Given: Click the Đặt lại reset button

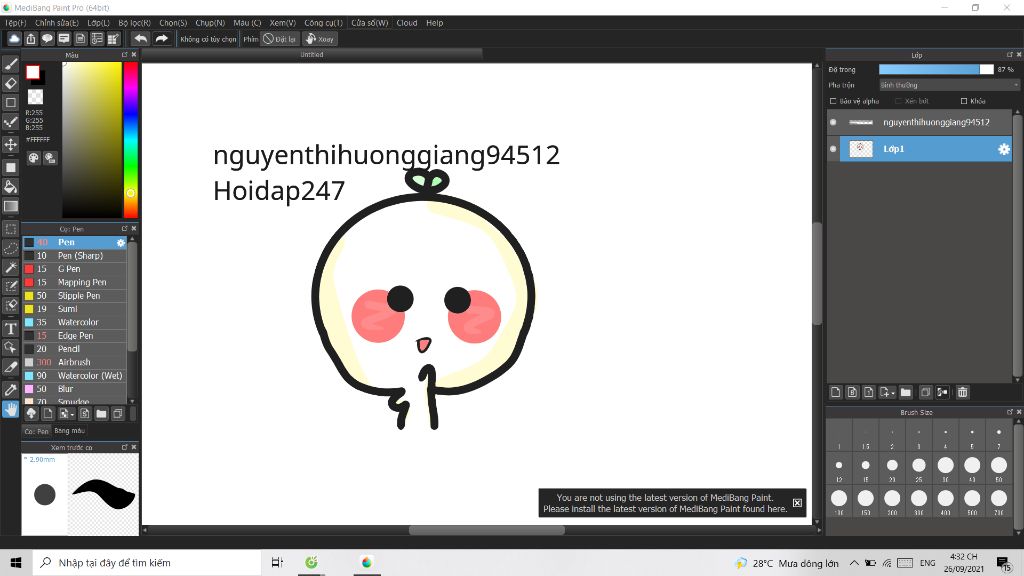Looking at the screenshot, I should click(x=280, y=39).
